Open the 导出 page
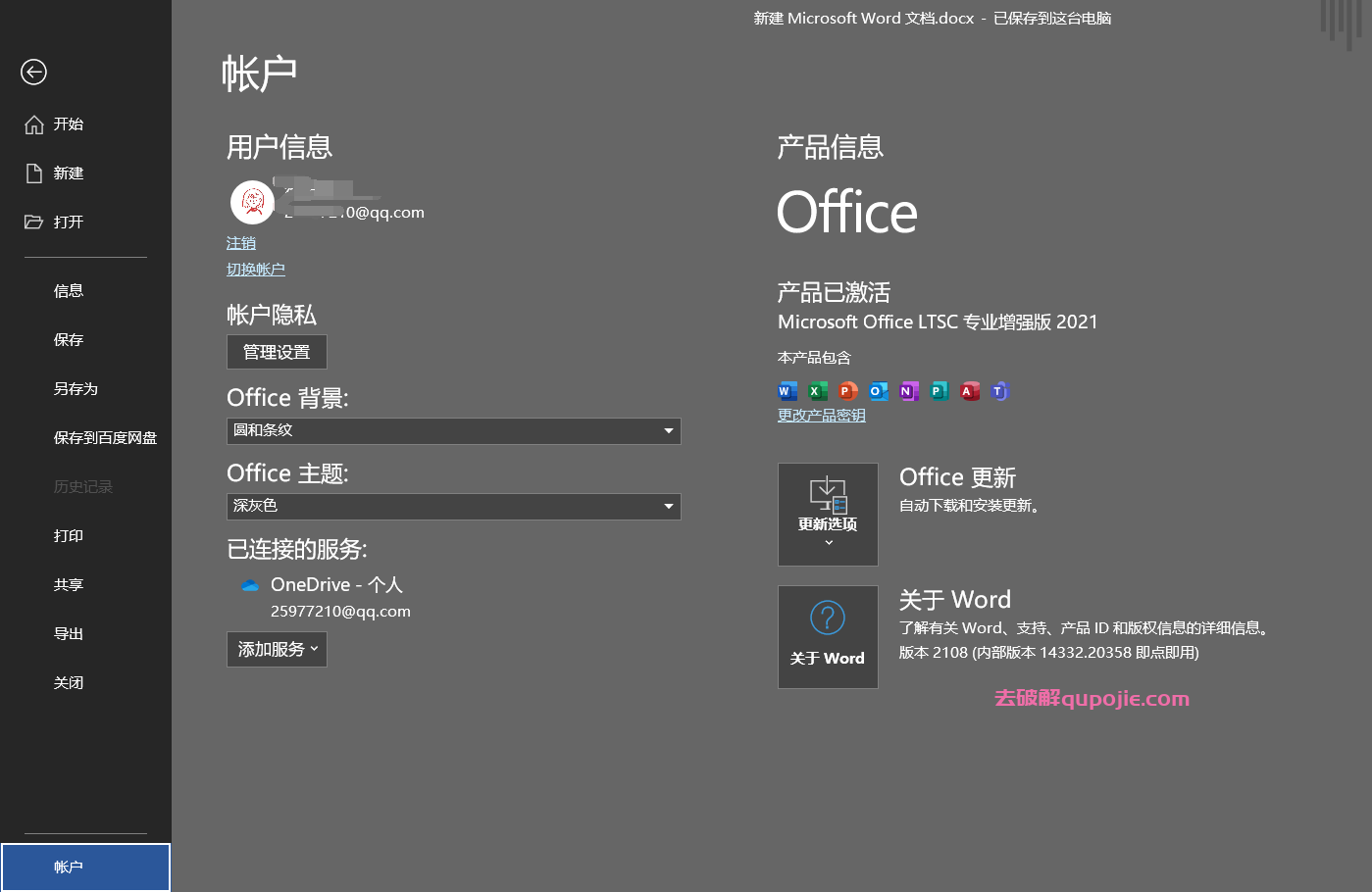Screen dimensions: 1372x892 pos(69,634)
